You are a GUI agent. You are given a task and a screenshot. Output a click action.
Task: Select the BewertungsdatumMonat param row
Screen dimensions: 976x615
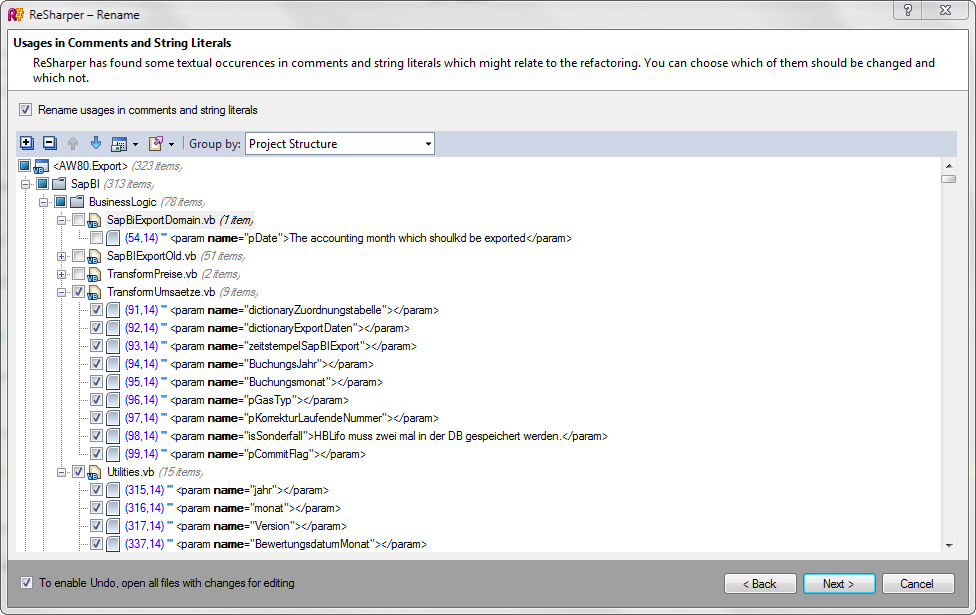[276, 544]
